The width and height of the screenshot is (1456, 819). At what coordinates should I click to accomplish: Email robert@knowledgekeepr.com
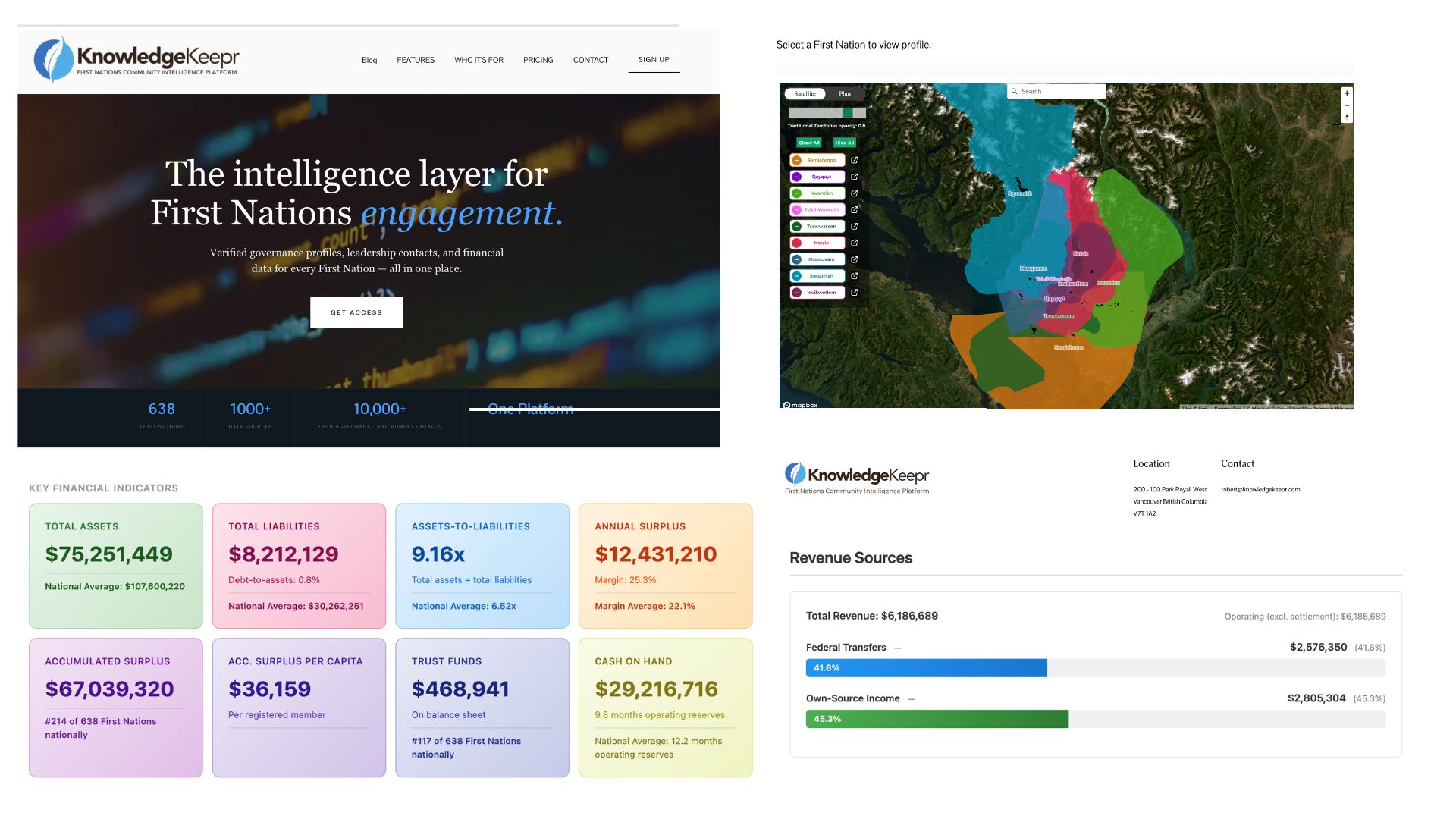[x=1260, y=490]
